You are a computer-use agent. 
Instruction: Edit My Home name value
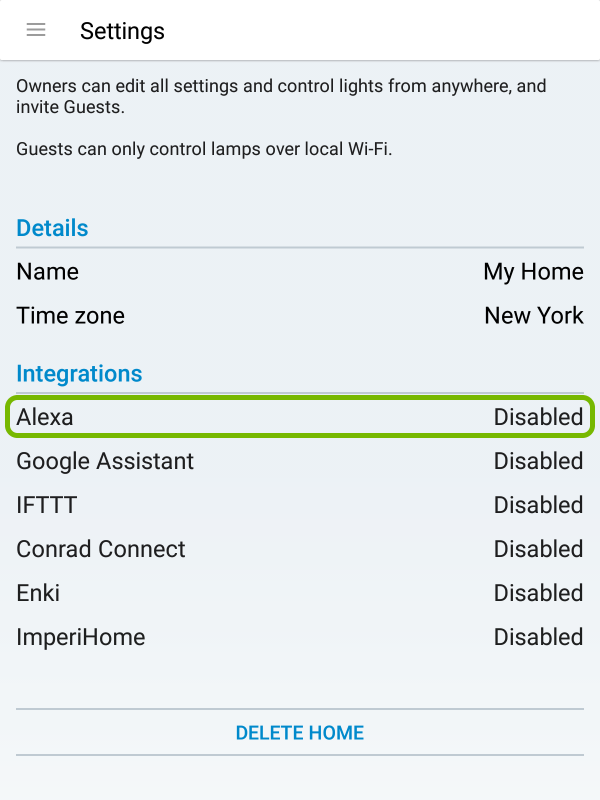point(533,271)
